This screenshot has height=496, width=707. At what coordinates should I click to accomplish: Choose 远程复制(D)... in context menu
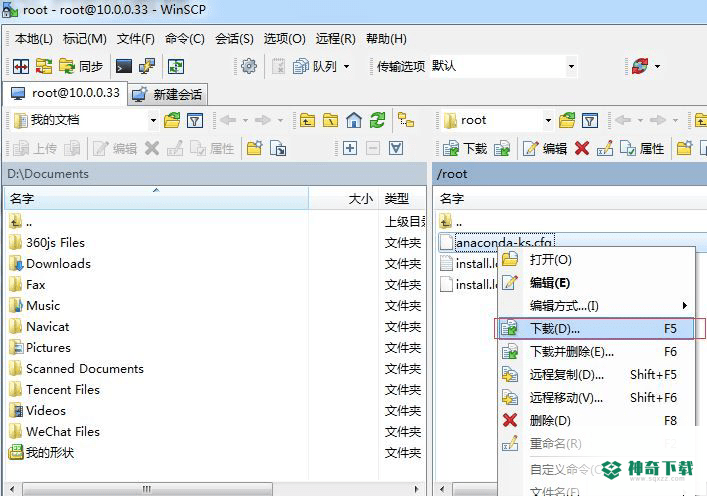click(595, 375)
